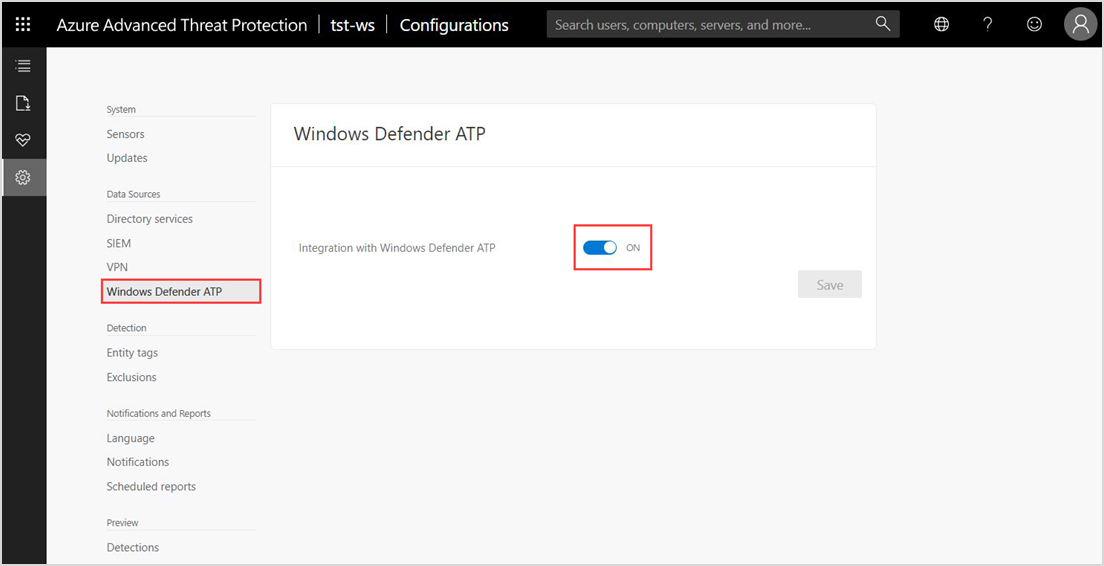Open Sensors settings page
Viewport: 1104px width, 566px height.
125,134
